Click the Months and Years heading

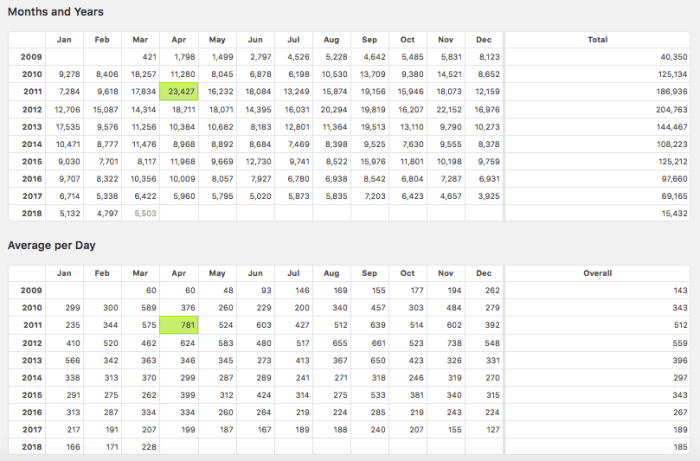(55, 12)
